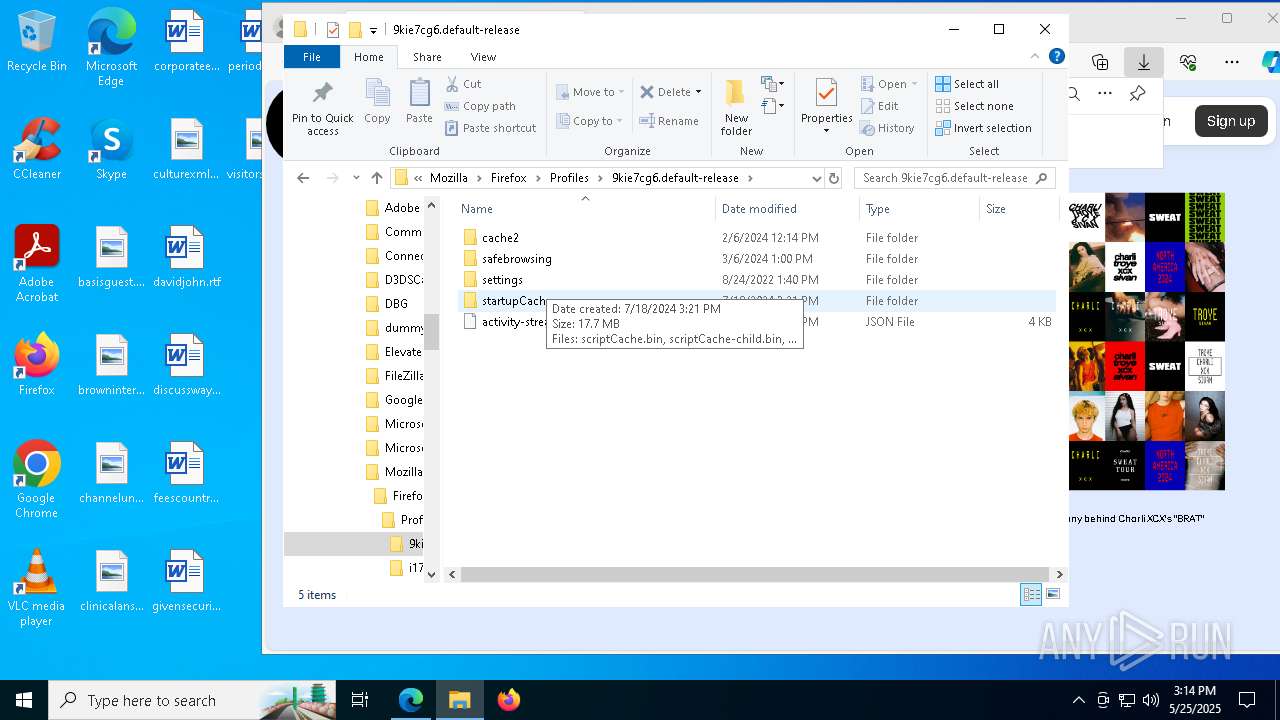Select DBG in the navigation tree
The height and width of the screenshot is (720, 1280).
tap(387, 304)
